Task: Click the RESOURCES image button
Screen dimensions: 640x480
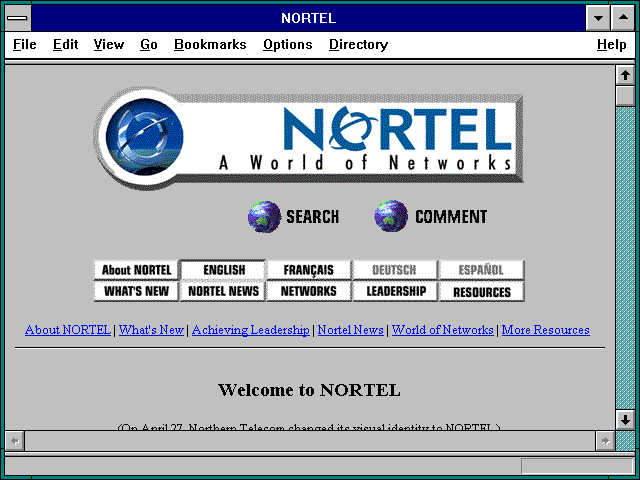Action: pos(482,292)
